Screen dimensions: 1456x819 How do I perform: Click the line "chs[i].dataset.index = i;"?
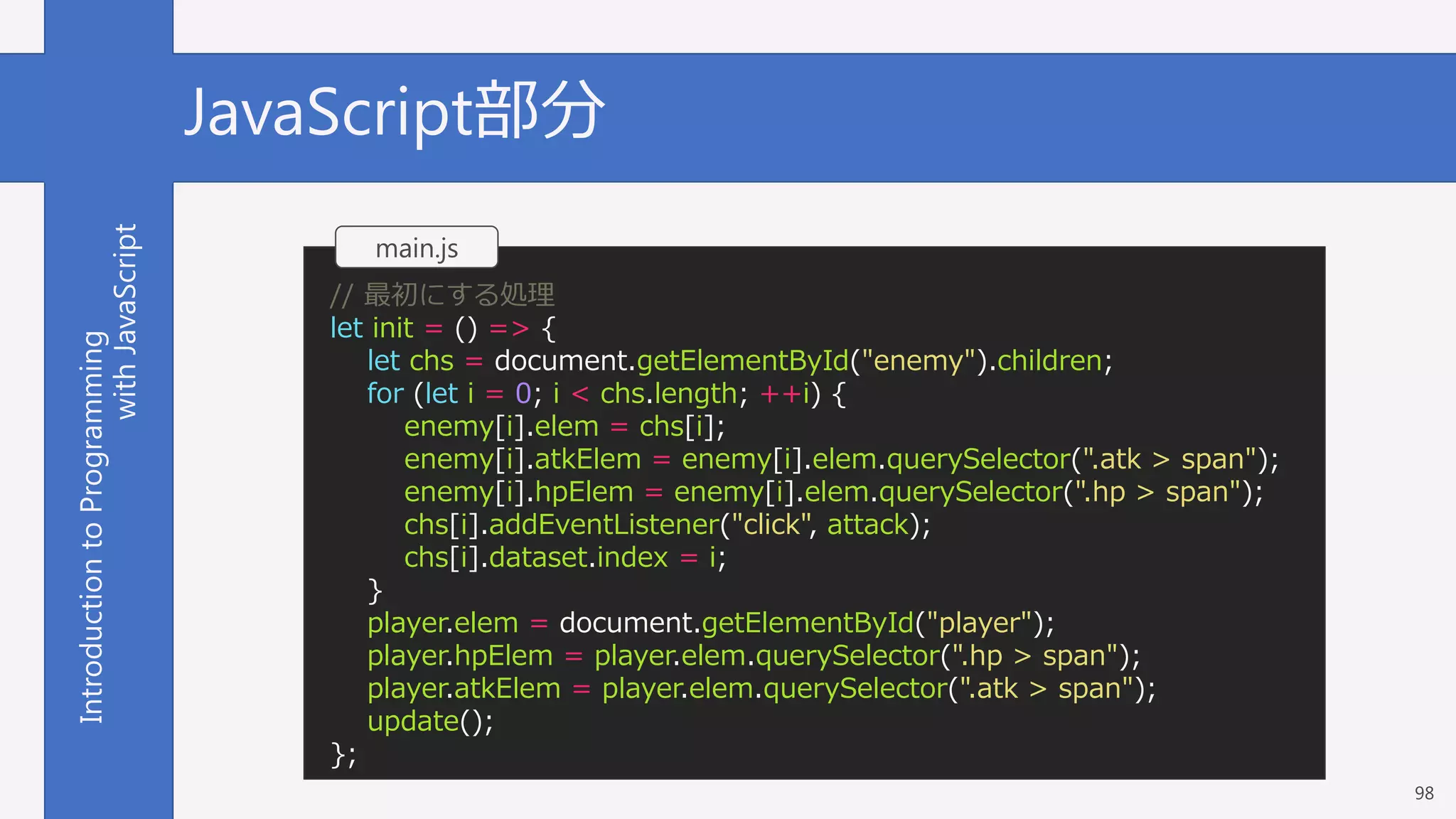565,557
